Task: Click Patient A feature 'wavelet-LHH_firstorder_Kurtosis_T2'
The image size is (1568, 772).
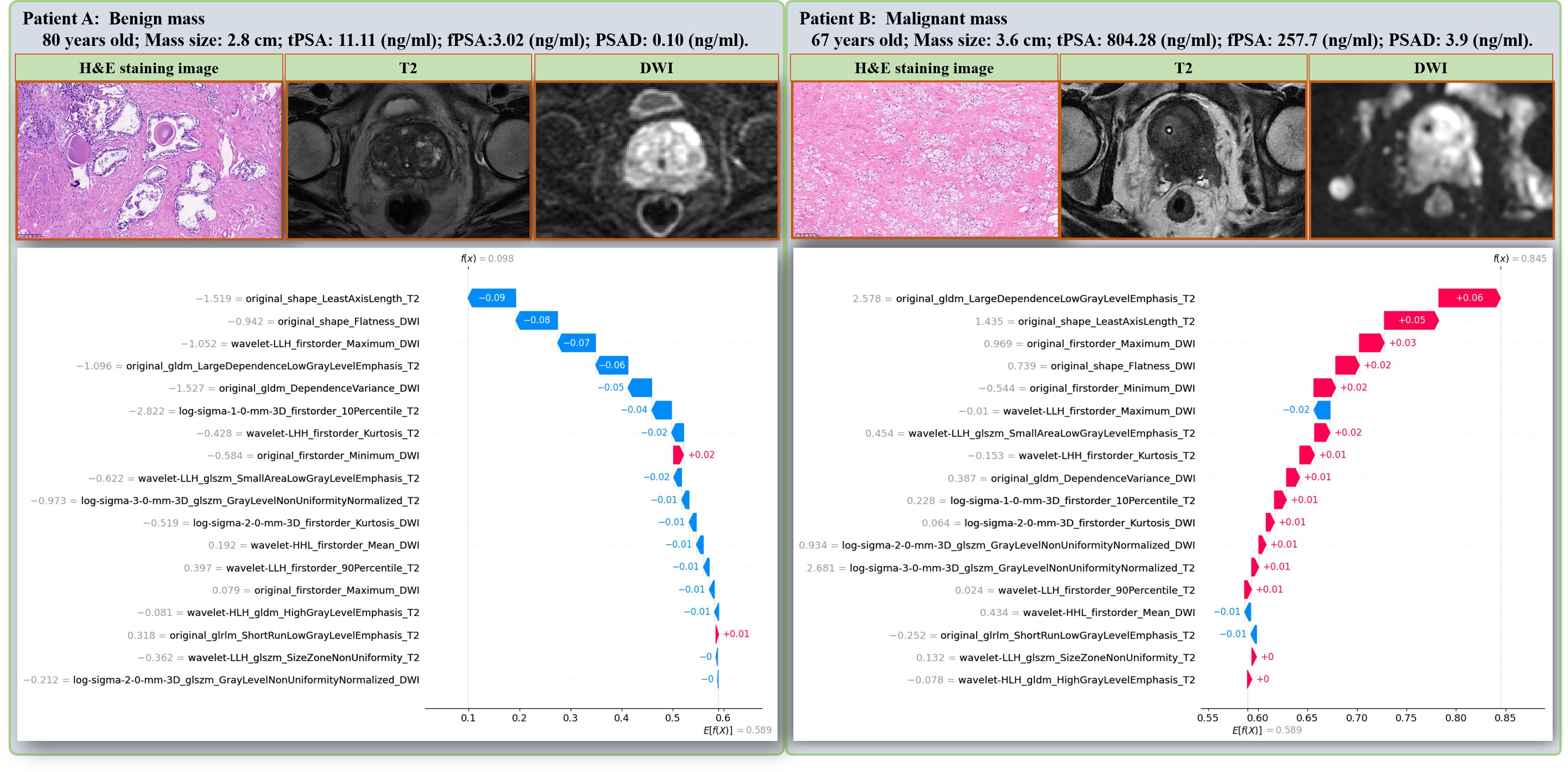Action: pos(333,433)
